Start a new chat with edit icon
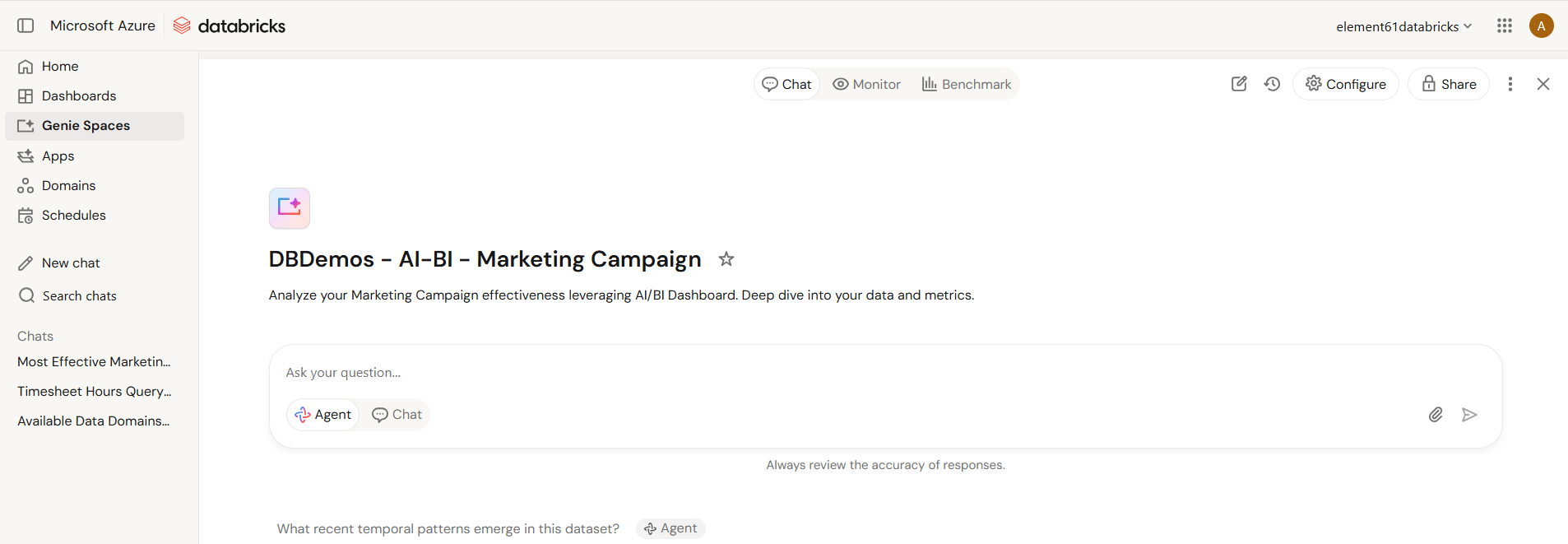This screenshot has width=1568, height=544. point(1239,84)
